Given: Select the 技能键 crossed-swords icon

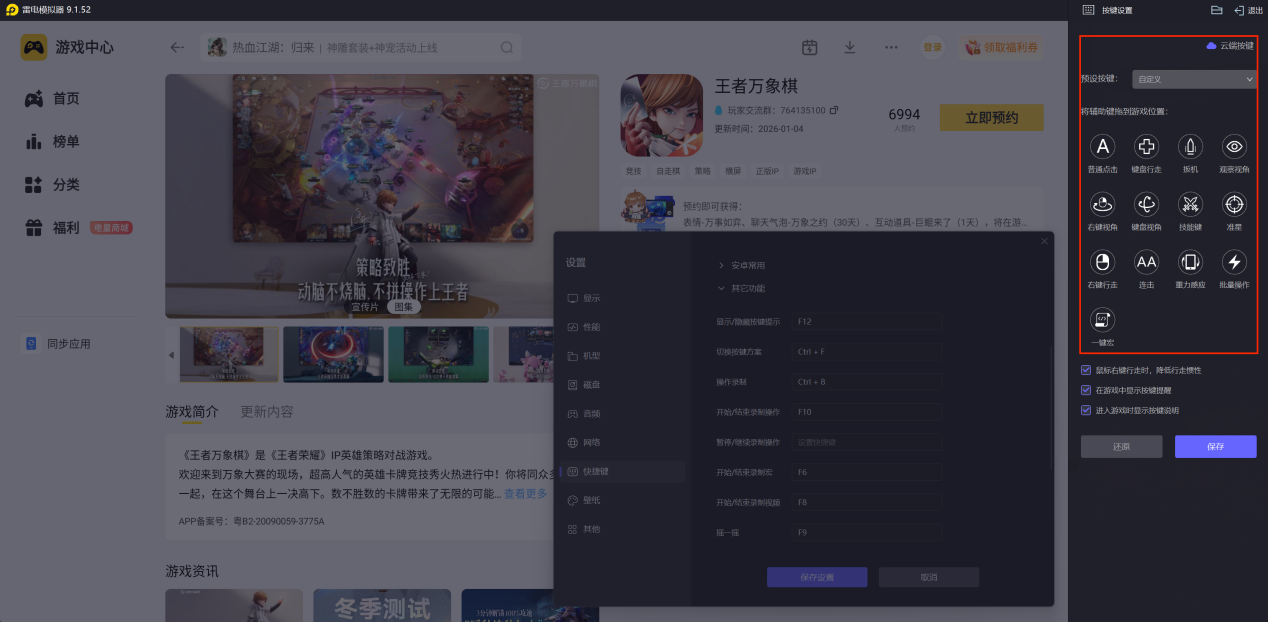Looking at the screenshot, I should click(x=1190, y=205).
